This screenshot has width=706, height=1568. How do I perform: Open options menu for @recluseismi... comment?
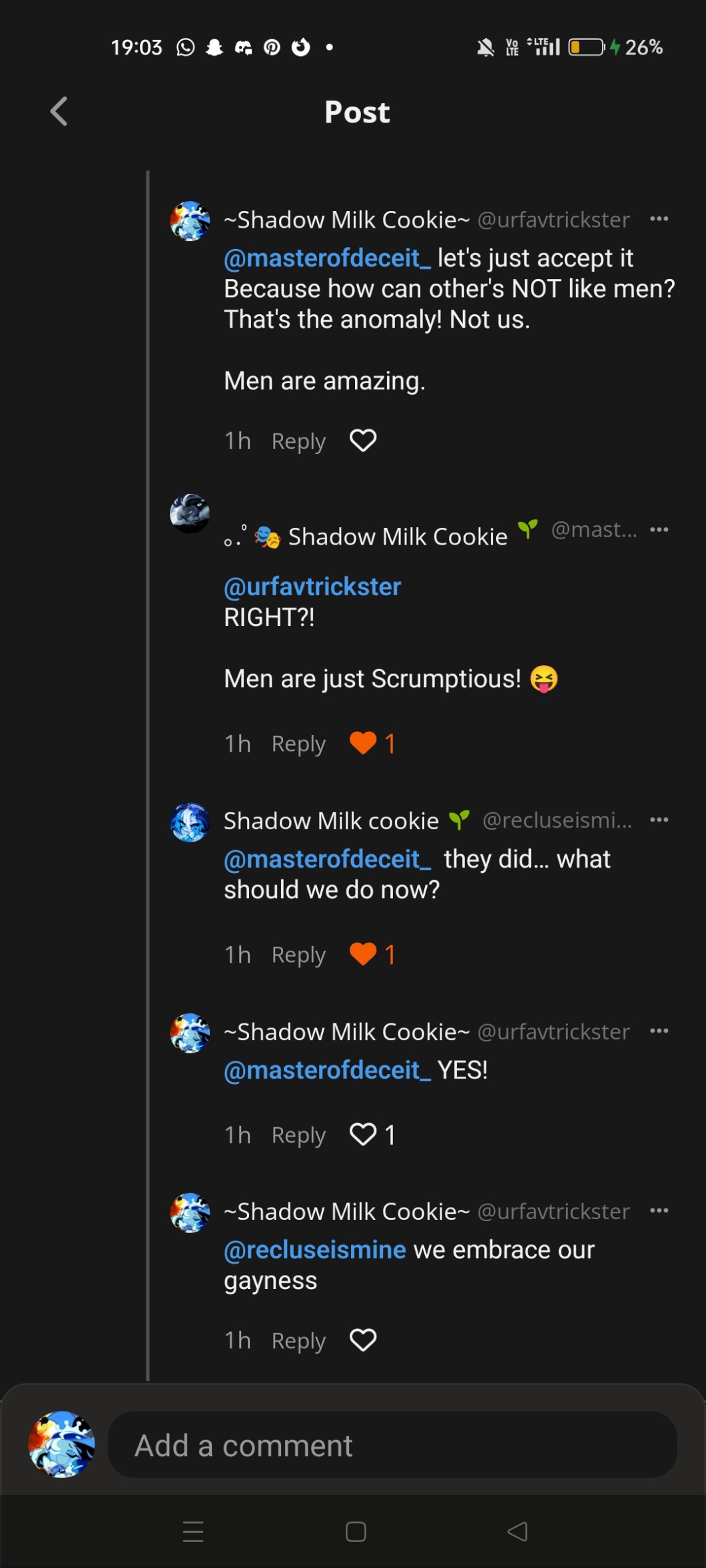[x=659, y=820]
